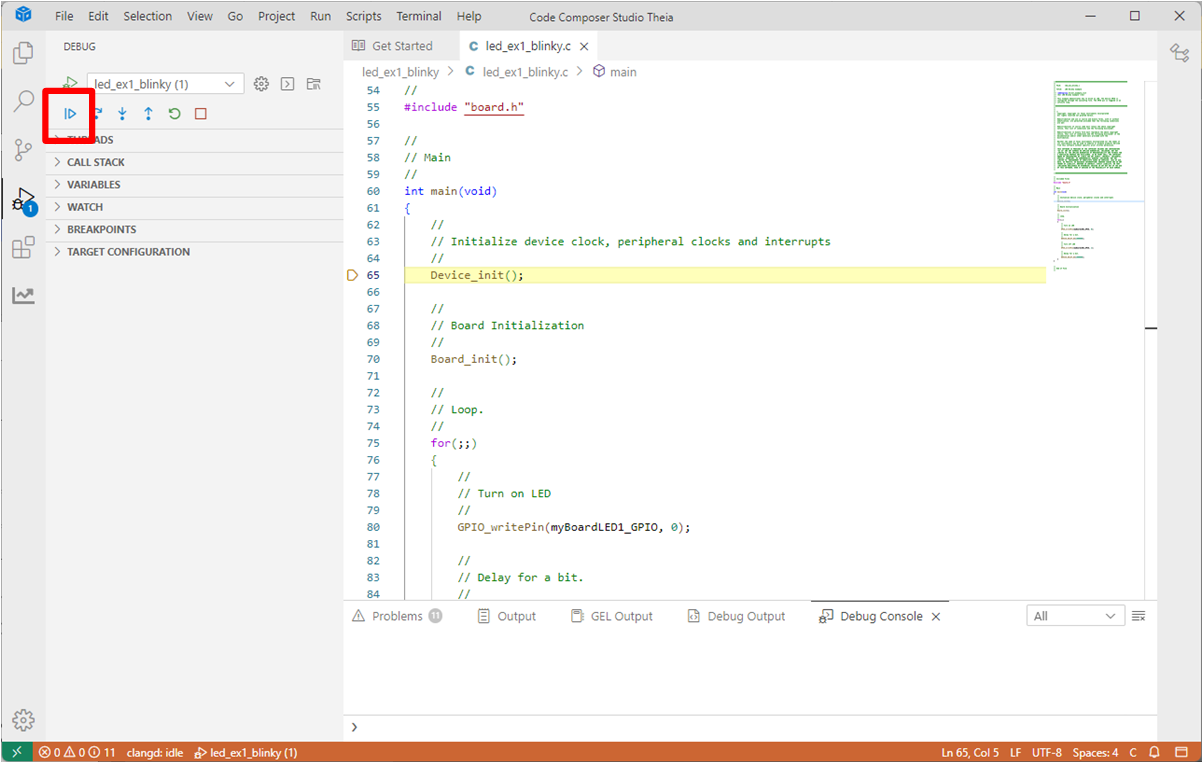Toggle breakpoint marker at line 65
The height and width of the screenshot is (763, 1203).
pos(352,275)
